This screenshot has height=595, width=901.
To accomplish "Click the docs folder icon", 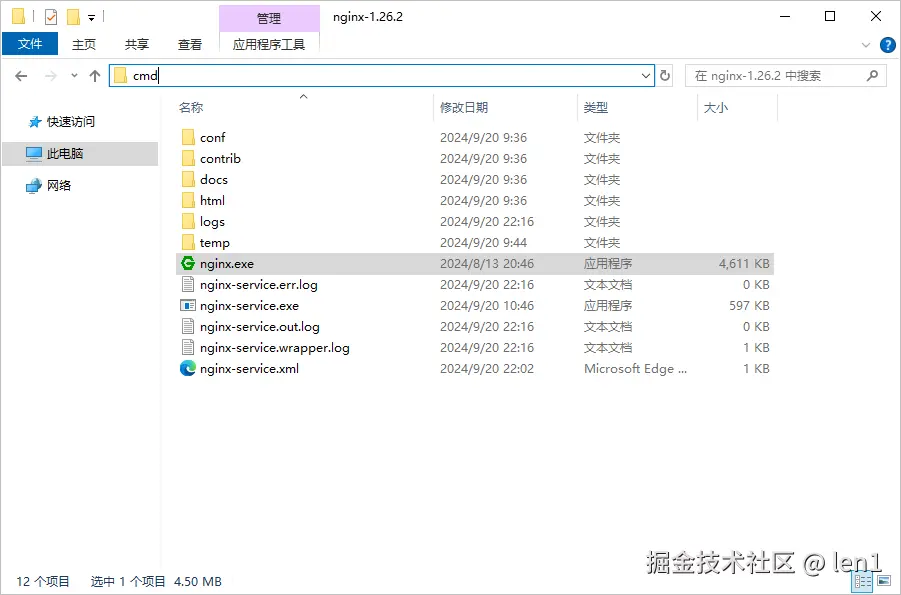I will pos(188,179).
